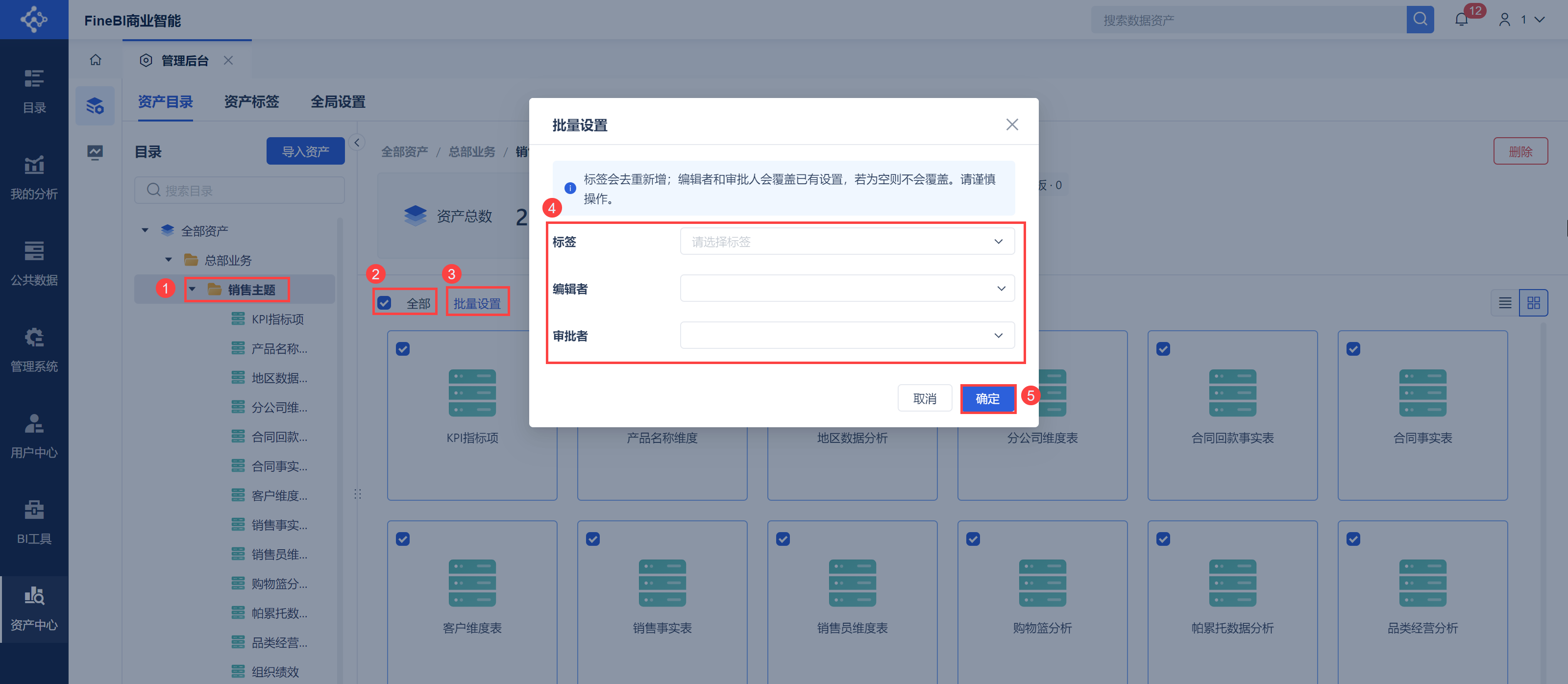Toggle the 全部 select-all checkbox

coord(384,303)
